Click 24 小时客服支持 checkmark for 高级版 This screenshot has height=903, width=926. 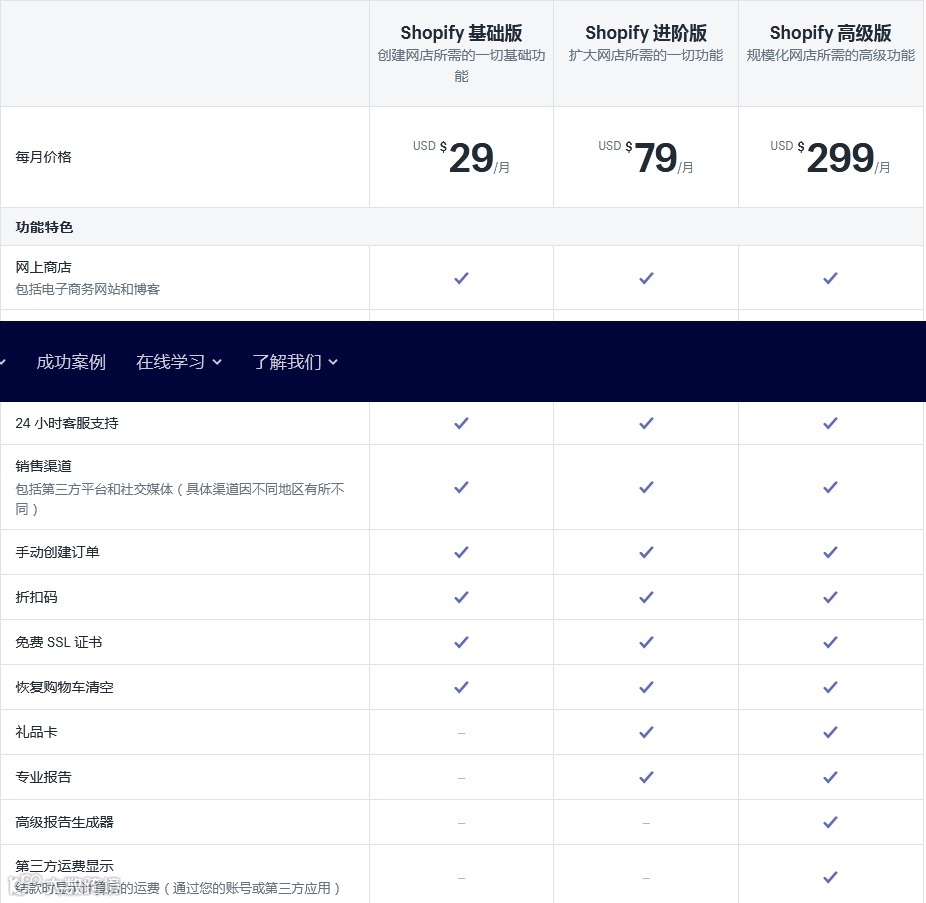(x=830, y=423)
